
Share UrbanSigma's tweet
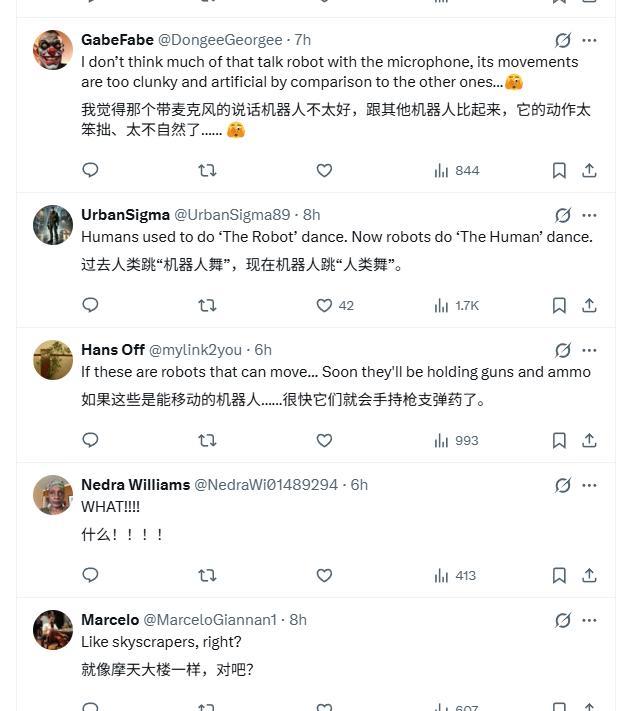(590, 305)
